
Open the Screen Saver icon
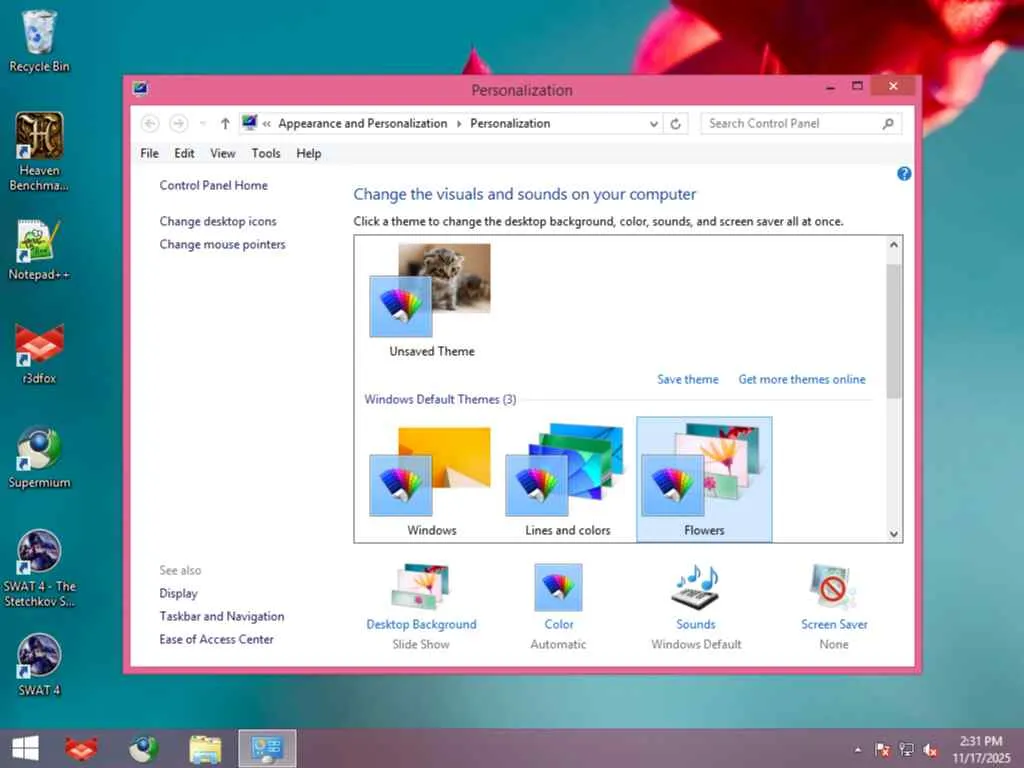click(833, 587)
